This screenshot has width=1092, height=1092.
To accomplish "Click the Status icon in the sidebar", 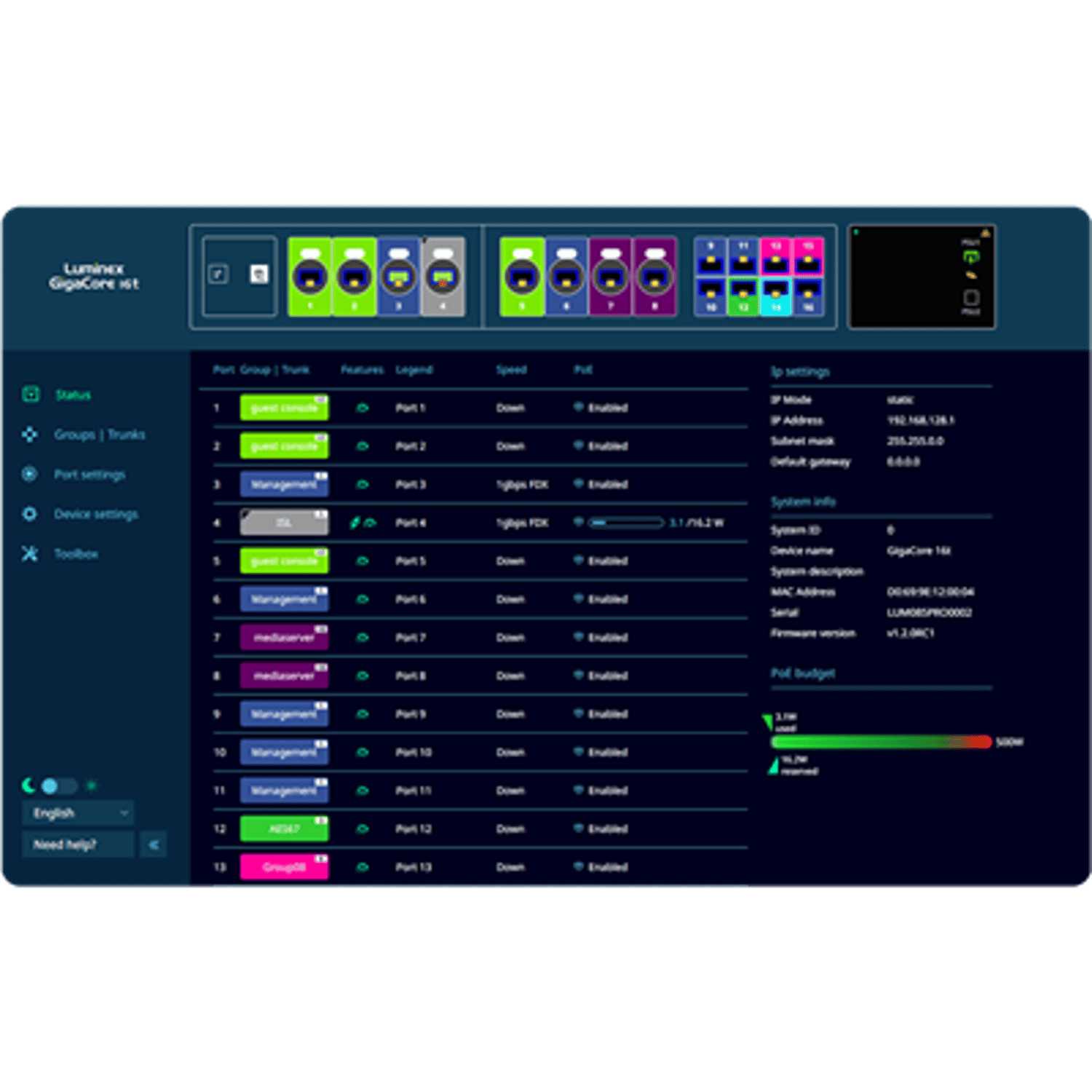I will (x=31, y=395).
